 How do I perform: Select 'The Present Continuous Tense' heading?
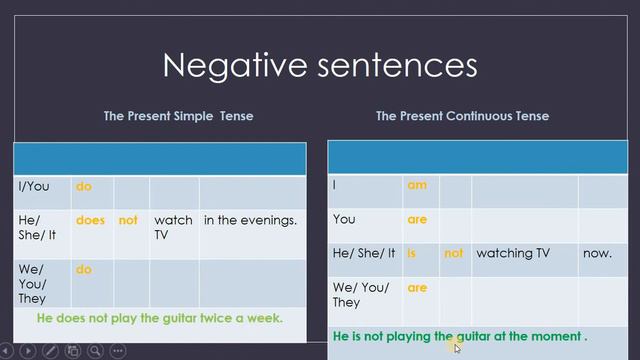462,116
